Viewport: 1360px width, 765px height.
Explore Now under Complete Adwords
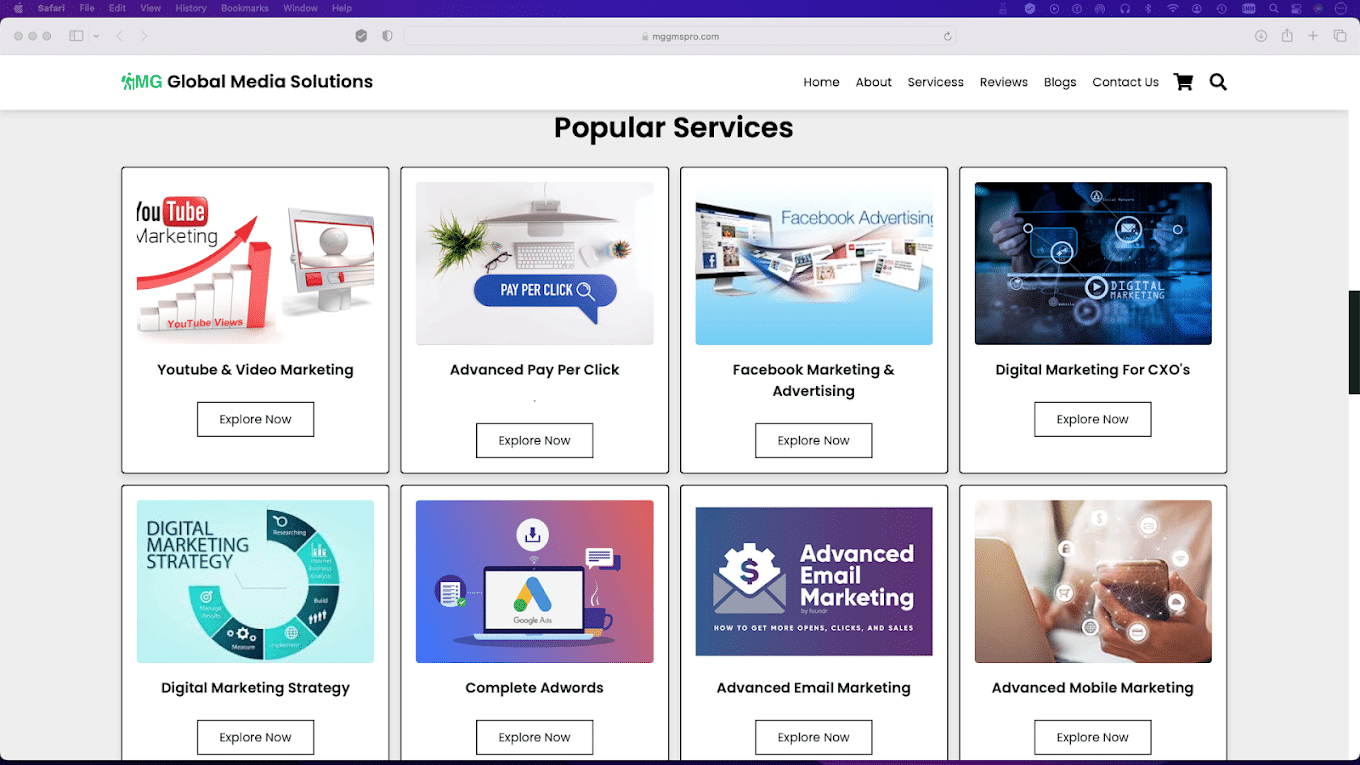(534, 737)
